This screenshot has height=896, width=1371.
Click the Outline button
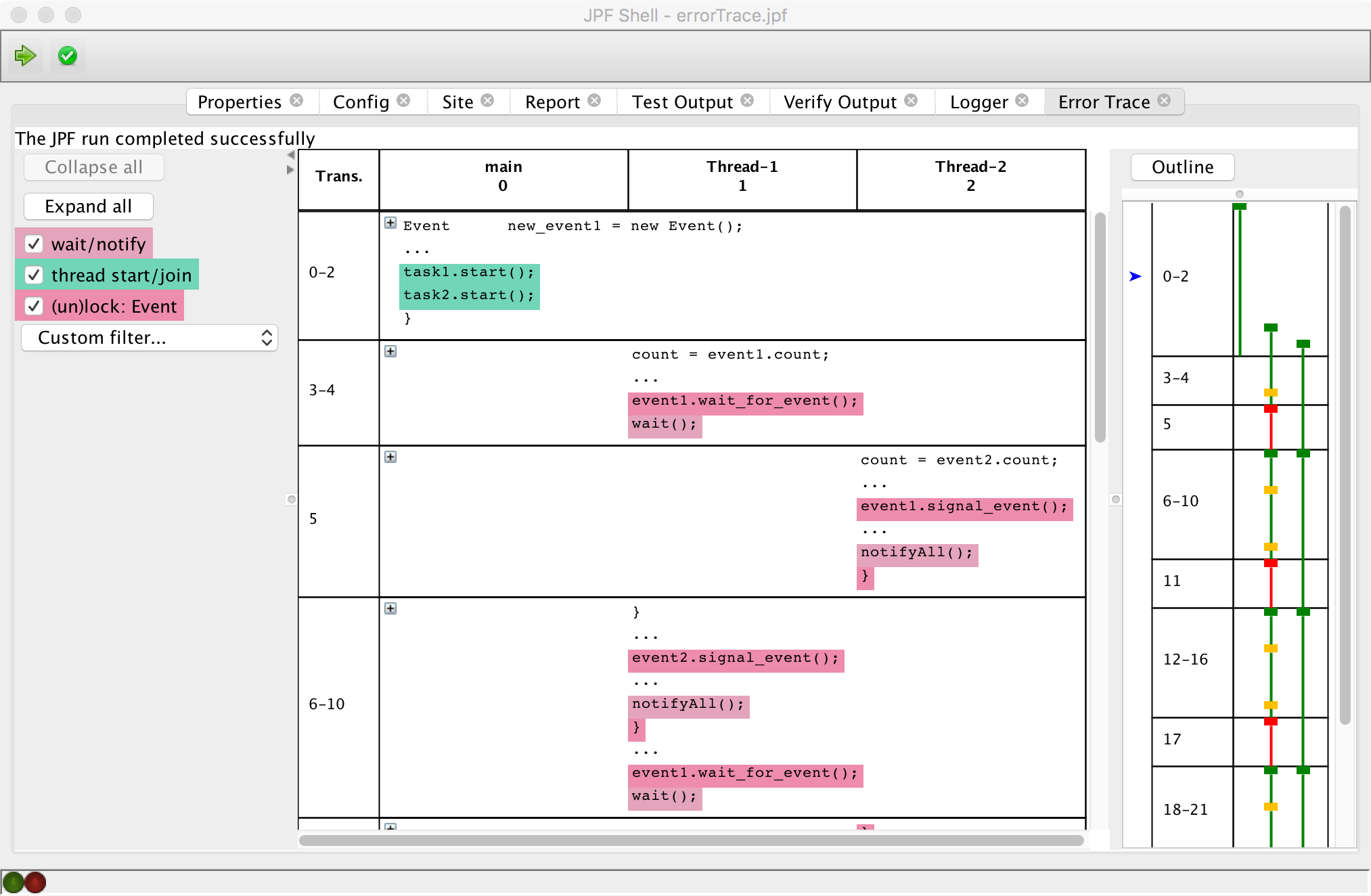[x=1182, y=167]
